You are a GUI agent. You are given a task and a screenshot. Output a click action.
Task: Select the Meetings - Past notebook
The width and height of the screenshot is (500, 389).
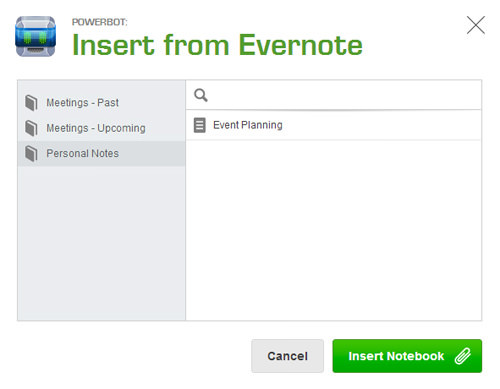coord(101,103)
